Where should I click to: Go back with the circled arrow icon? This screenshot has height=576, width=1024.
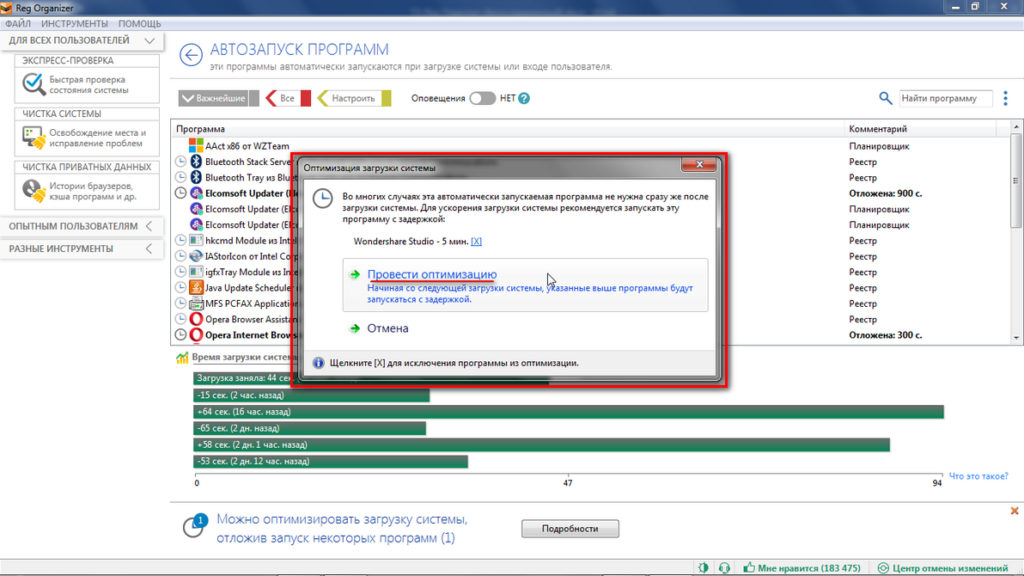point(191,55)
